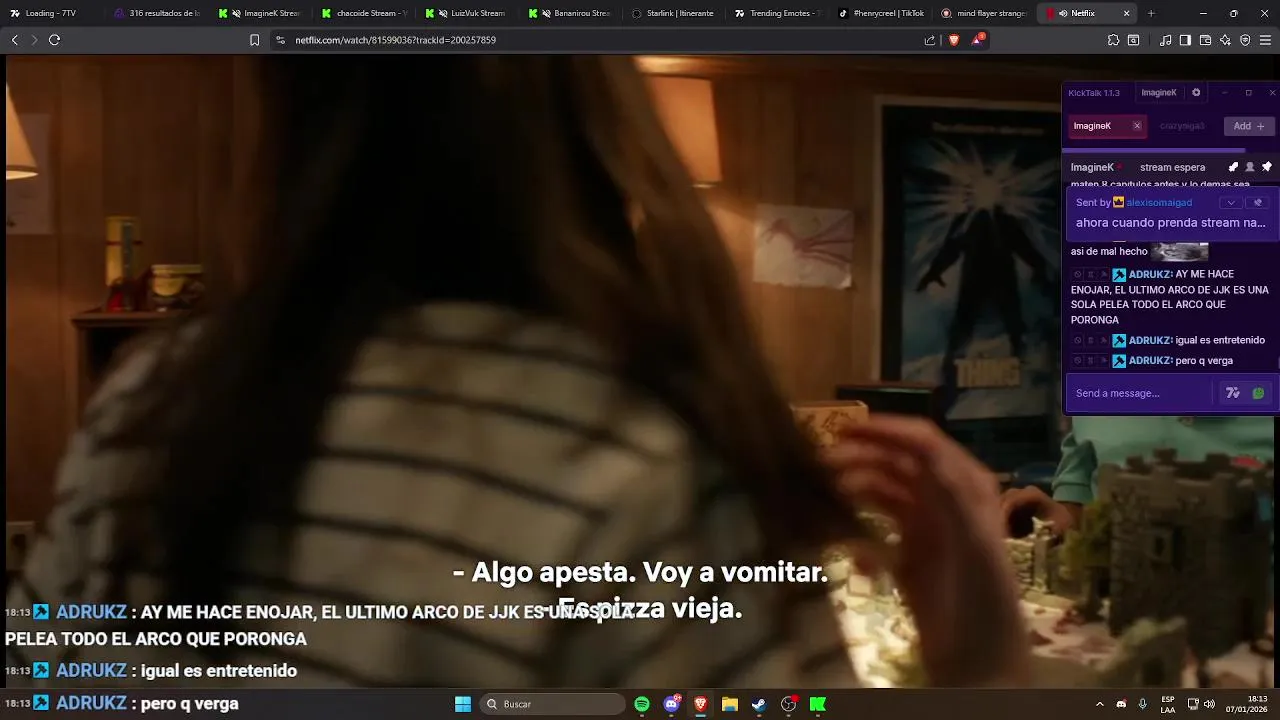Click ADRUKZ username on the JJK message
The height and width of the screenshot is (720, 1280).
click(x=1150, y=274)
